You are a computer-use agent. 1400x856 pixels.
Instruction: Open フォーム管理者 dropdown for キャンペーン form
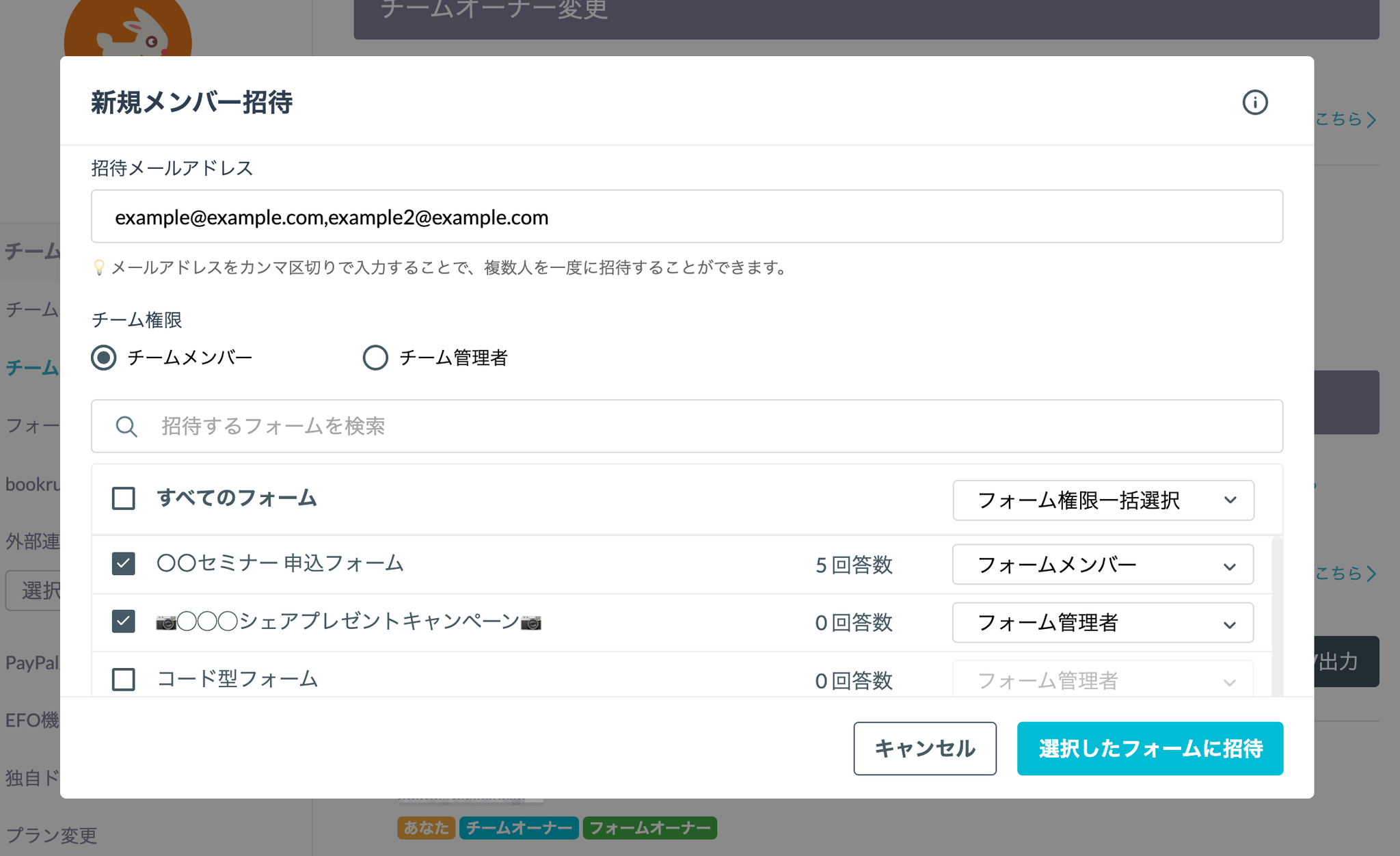[1103, 623]
